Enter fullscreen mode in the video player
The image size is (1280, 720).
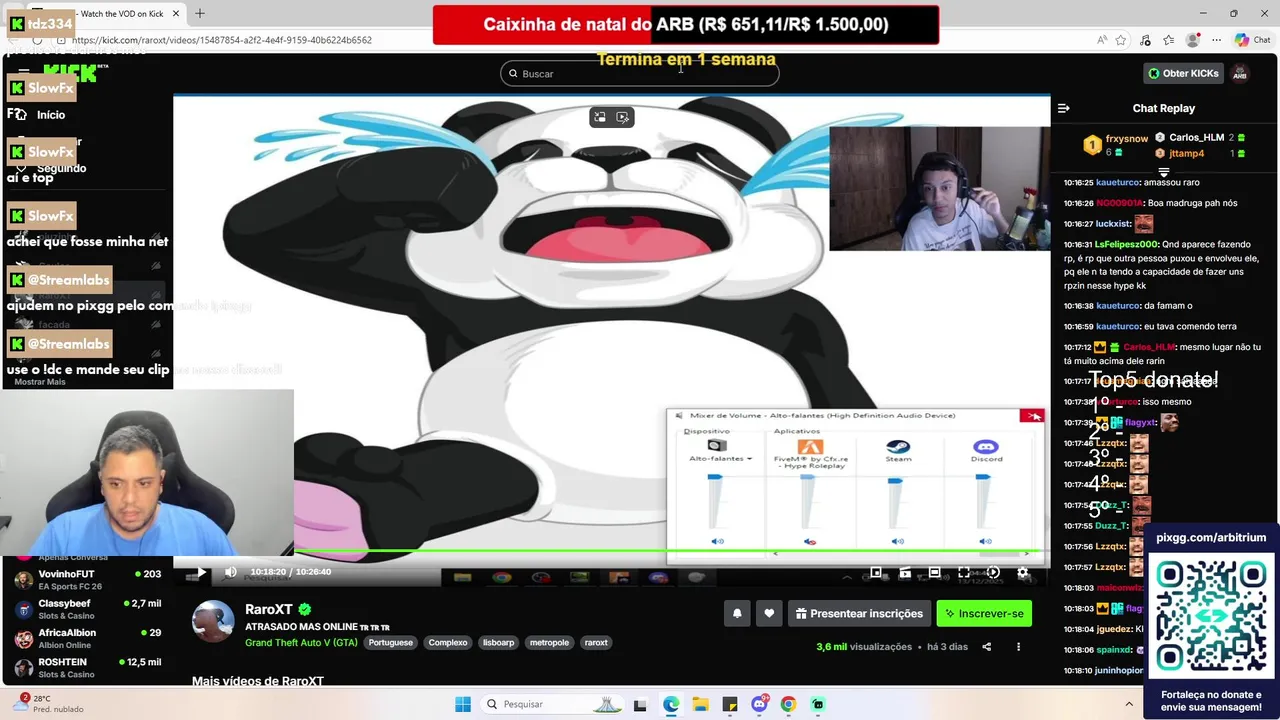coord(964,573)
